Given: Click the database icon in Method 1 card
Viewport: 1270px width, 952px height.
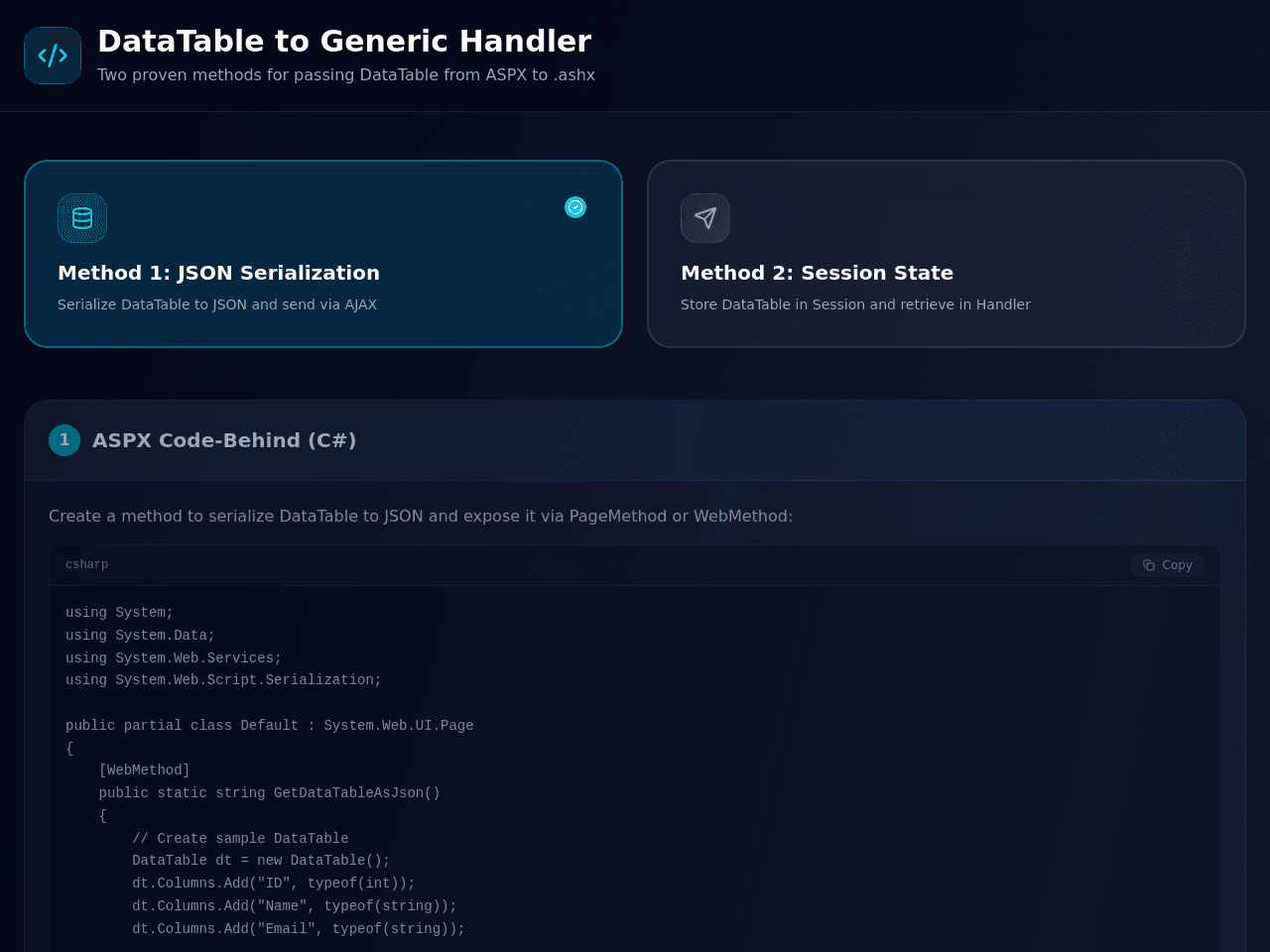Looking at the screenshot, I should [x=82, y=218].
